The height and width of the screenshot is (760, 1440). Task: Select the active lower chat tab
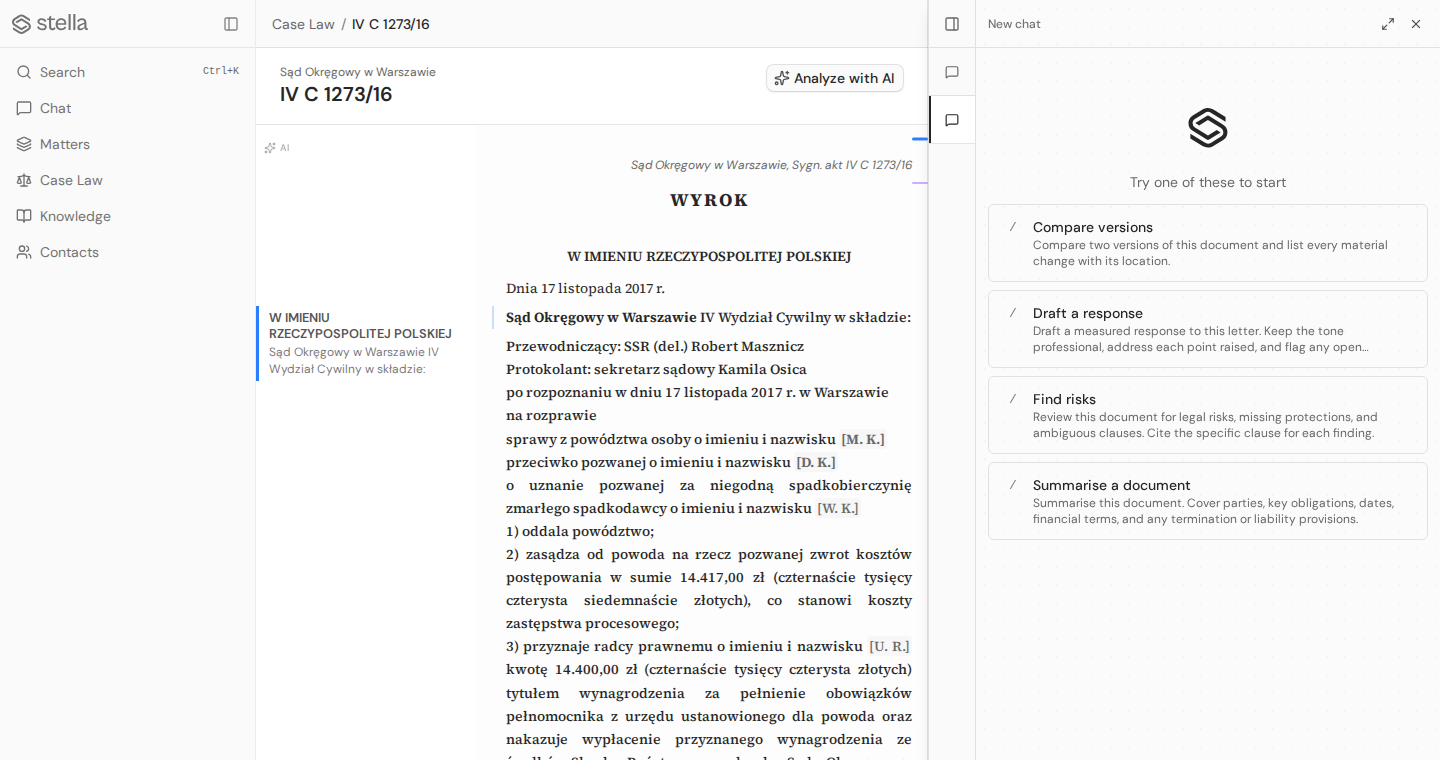point(952,120)
